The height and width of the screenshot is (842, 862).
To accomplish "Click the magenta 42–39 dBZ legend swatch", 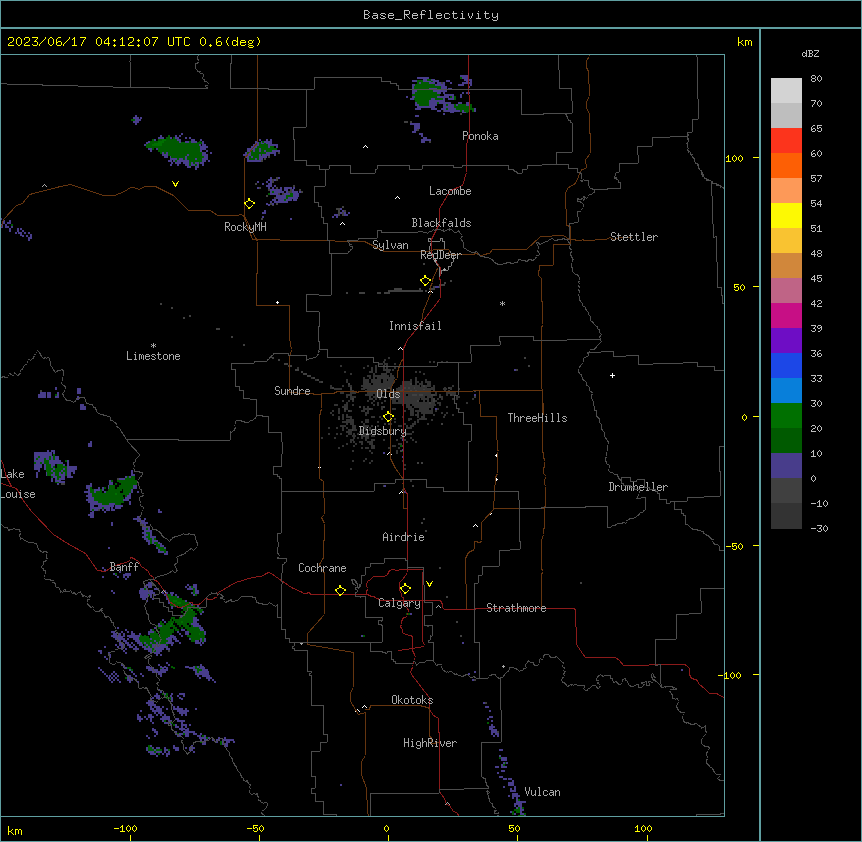I will (786, 315).
